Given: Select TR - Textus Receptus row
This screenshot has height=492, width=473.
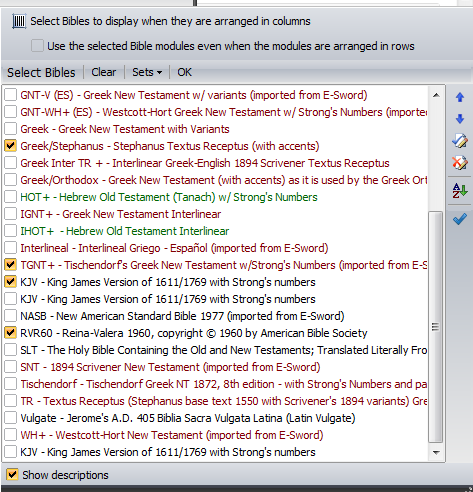Looking at the screenshot, I should point(216,401).
